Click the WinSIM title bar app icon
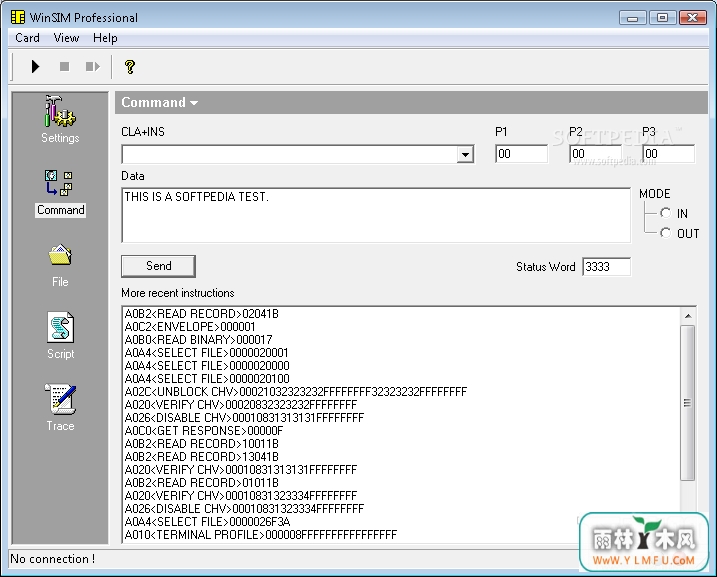This screenshot has height=577, width=717. [x=18, y=17]
